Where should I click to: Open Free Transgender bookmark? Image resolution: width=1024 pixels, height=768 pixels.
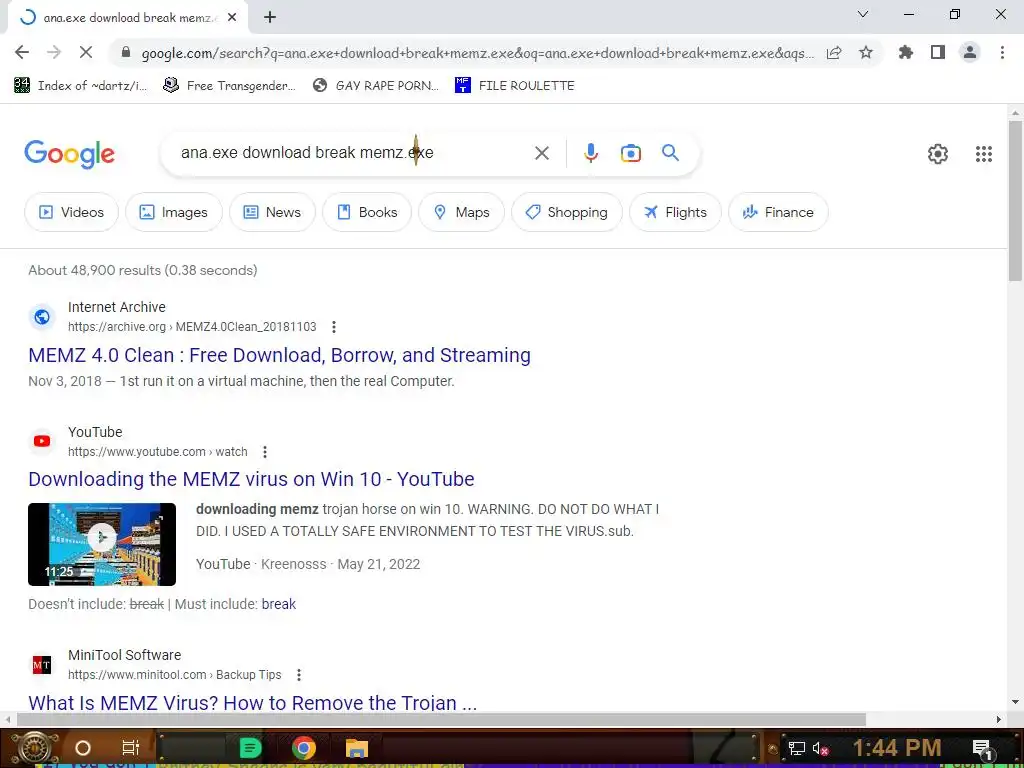click(229, 86)
